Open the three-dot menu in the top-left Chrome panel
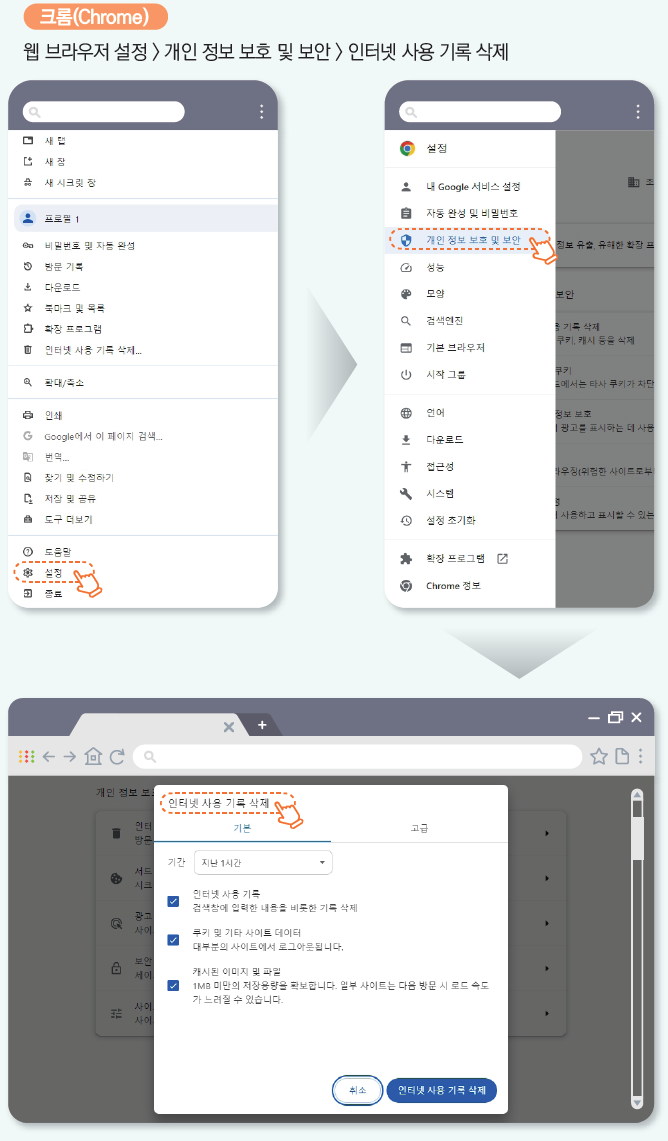The height and width of the screenshot is (1141, 668). pos(261,111)
